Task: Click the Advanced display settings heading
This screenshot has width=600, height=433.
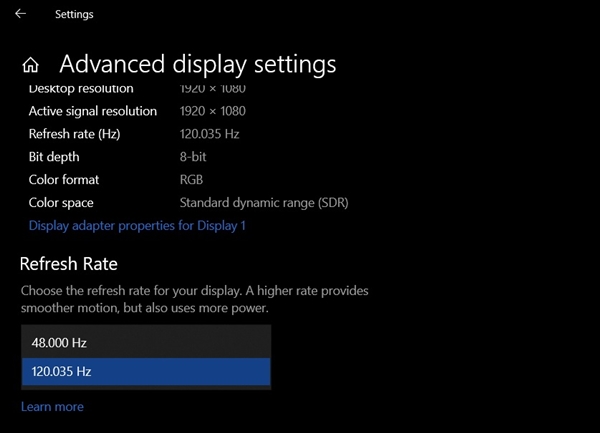Action: (197, 65)
